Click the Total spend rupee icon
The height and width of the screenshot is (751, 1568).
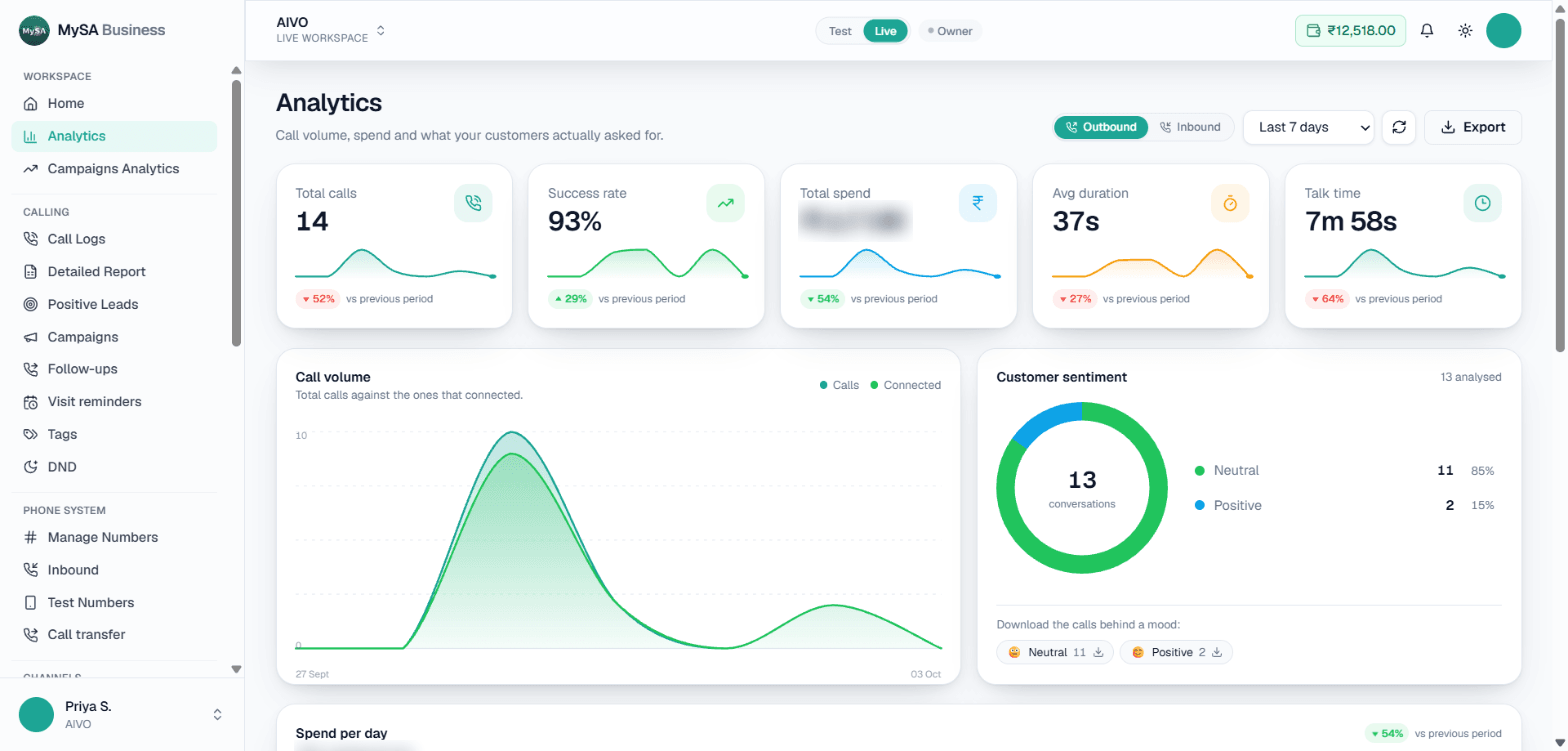pos(978,203)
